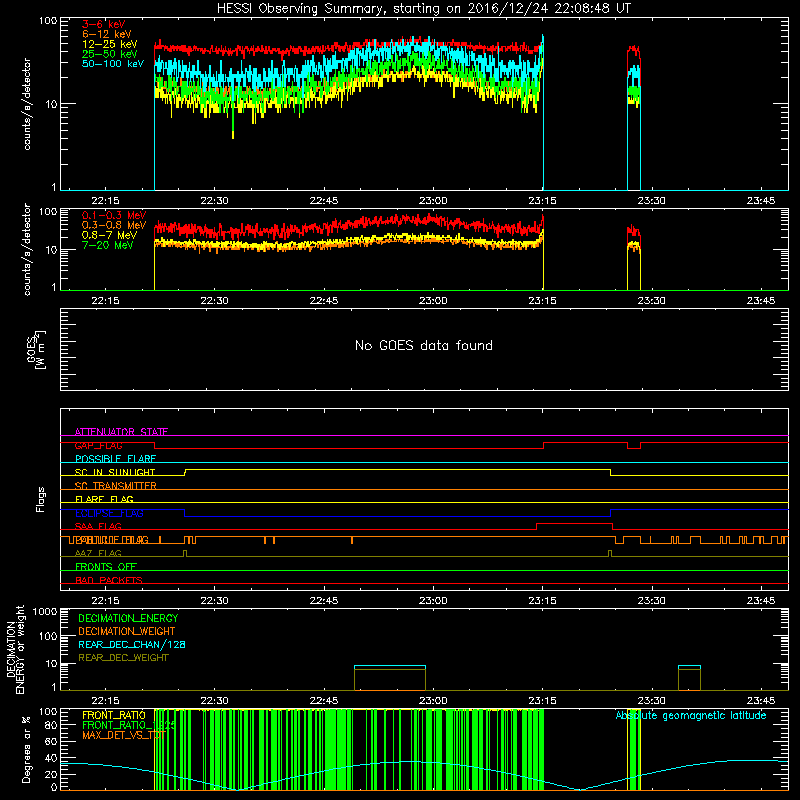Click the 'Degrees or %' axis title
This screenshot has height=800, width=800.
pyautogui.click(x=27, y=749)
